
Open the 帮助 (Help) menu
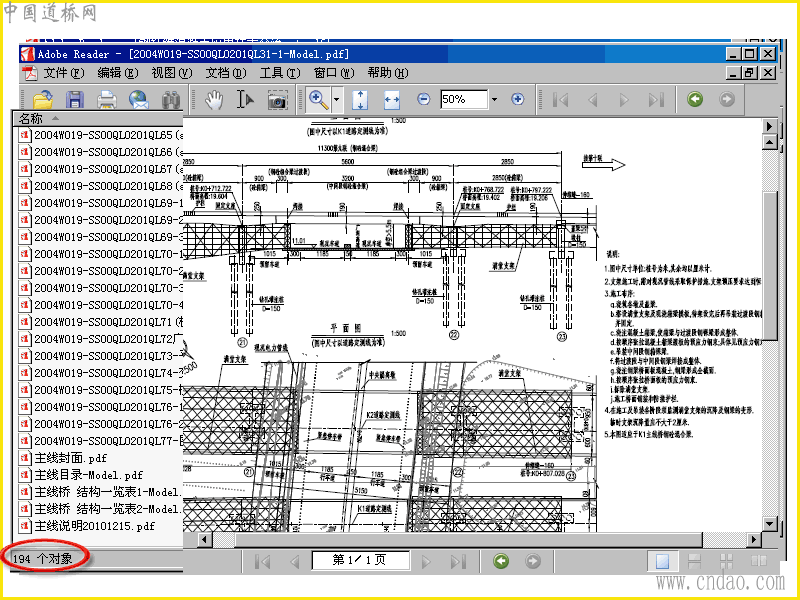coord(386,73)
